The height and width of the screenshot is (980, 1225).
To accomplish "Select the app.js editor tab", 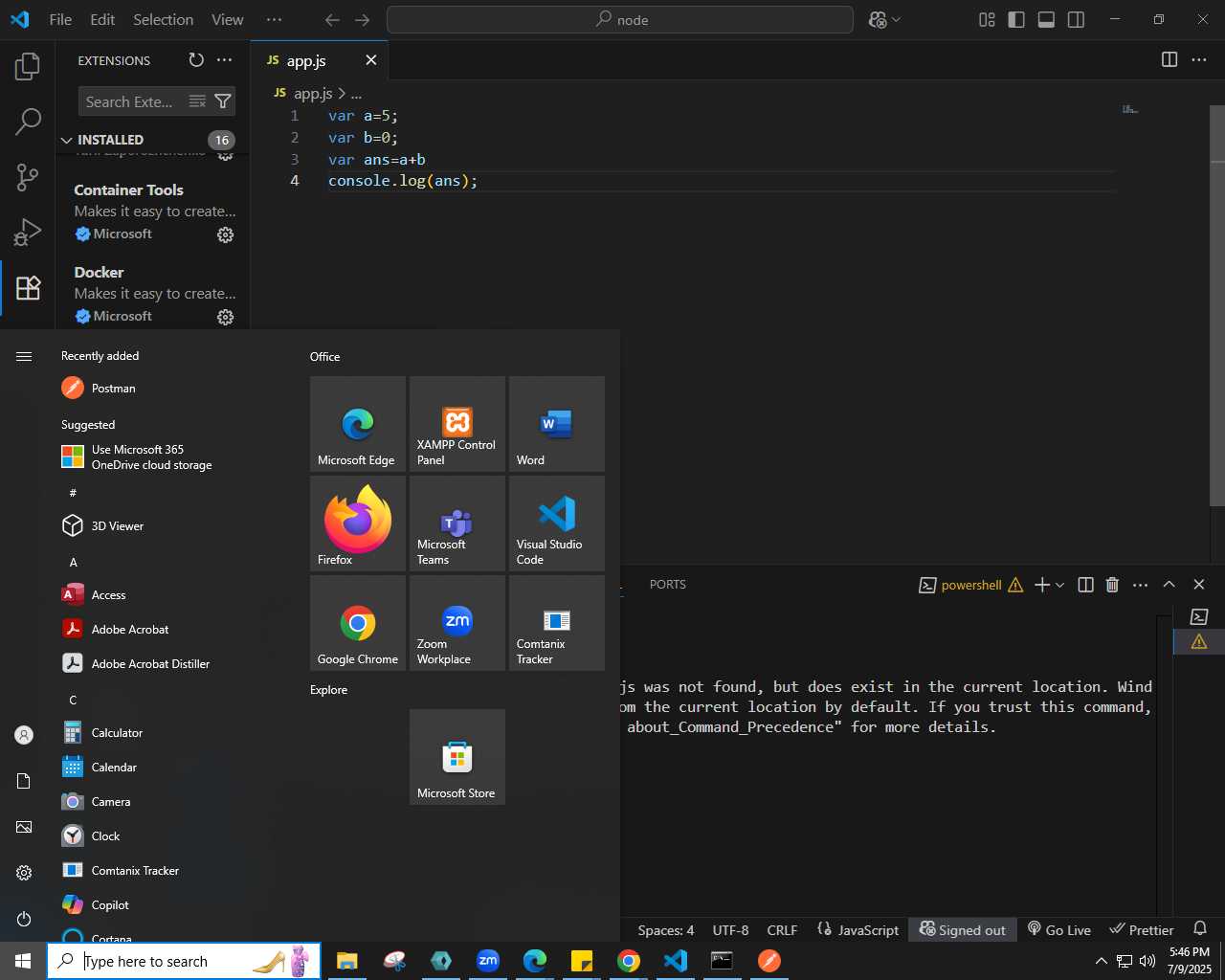I will point(320,60).
